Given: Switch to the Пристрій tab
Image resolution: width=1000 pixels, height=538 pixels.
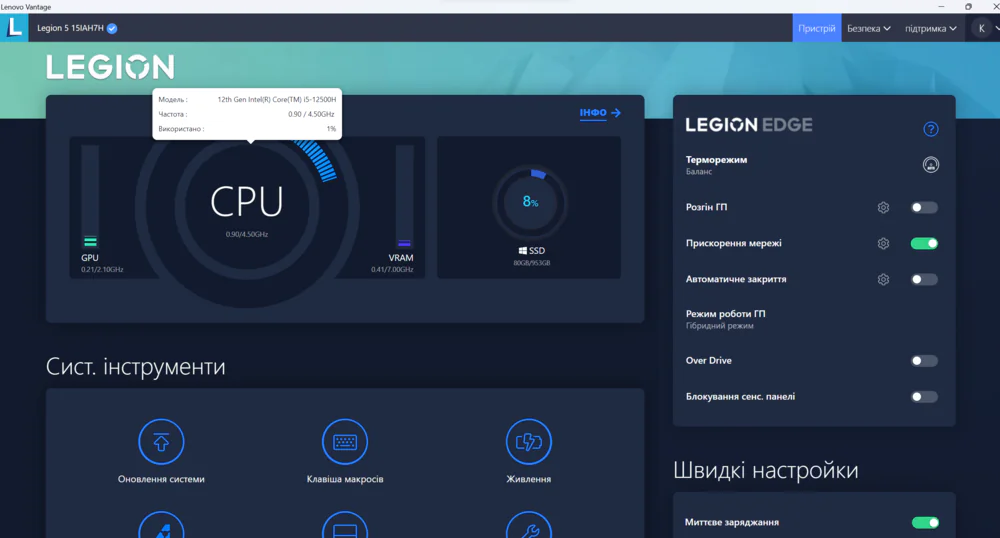Looking at the screenshot, I should point(817,28).
